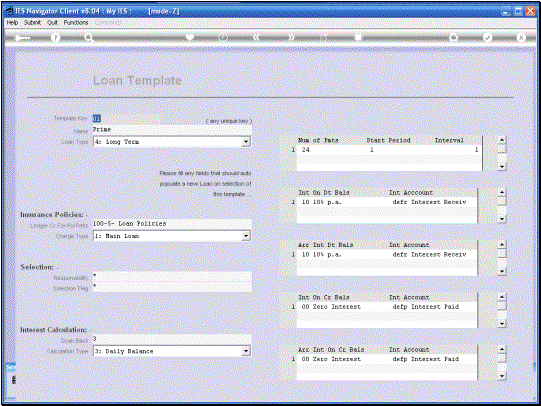Click the round X cancel toolbar icon

click(x=521, y=38)
